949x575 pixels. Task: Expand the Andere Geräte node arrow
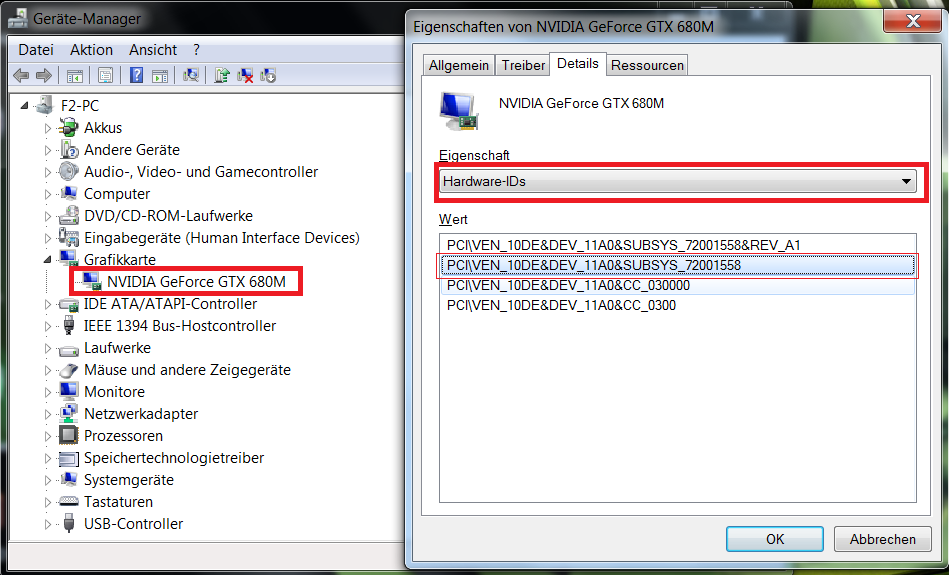47,150
